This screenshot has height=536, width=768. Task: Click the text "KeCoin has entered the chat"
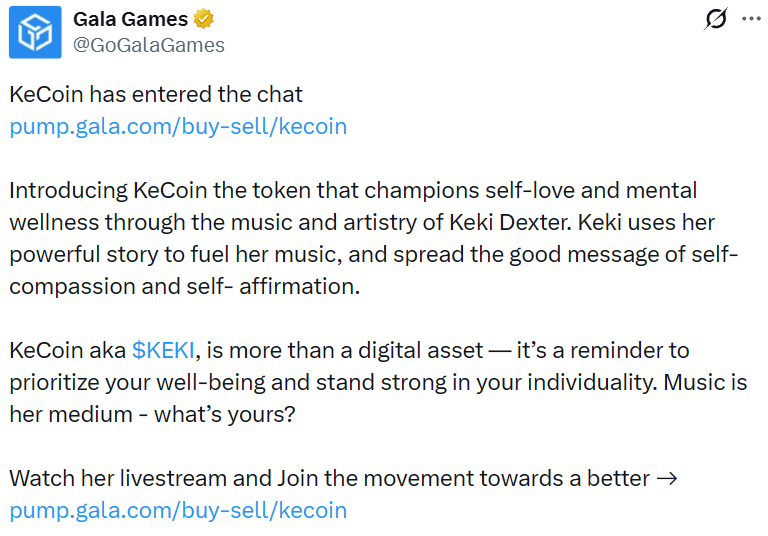click(x=156, y=95)
